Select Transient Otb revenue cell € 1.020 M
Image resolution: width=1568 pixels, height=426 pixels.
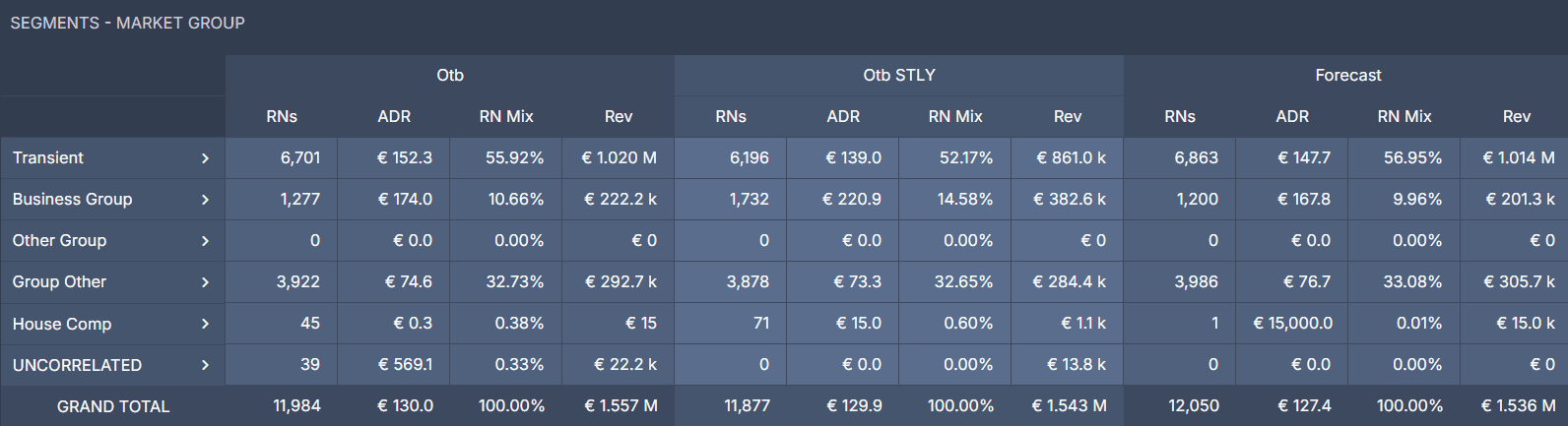pos(619,158)
